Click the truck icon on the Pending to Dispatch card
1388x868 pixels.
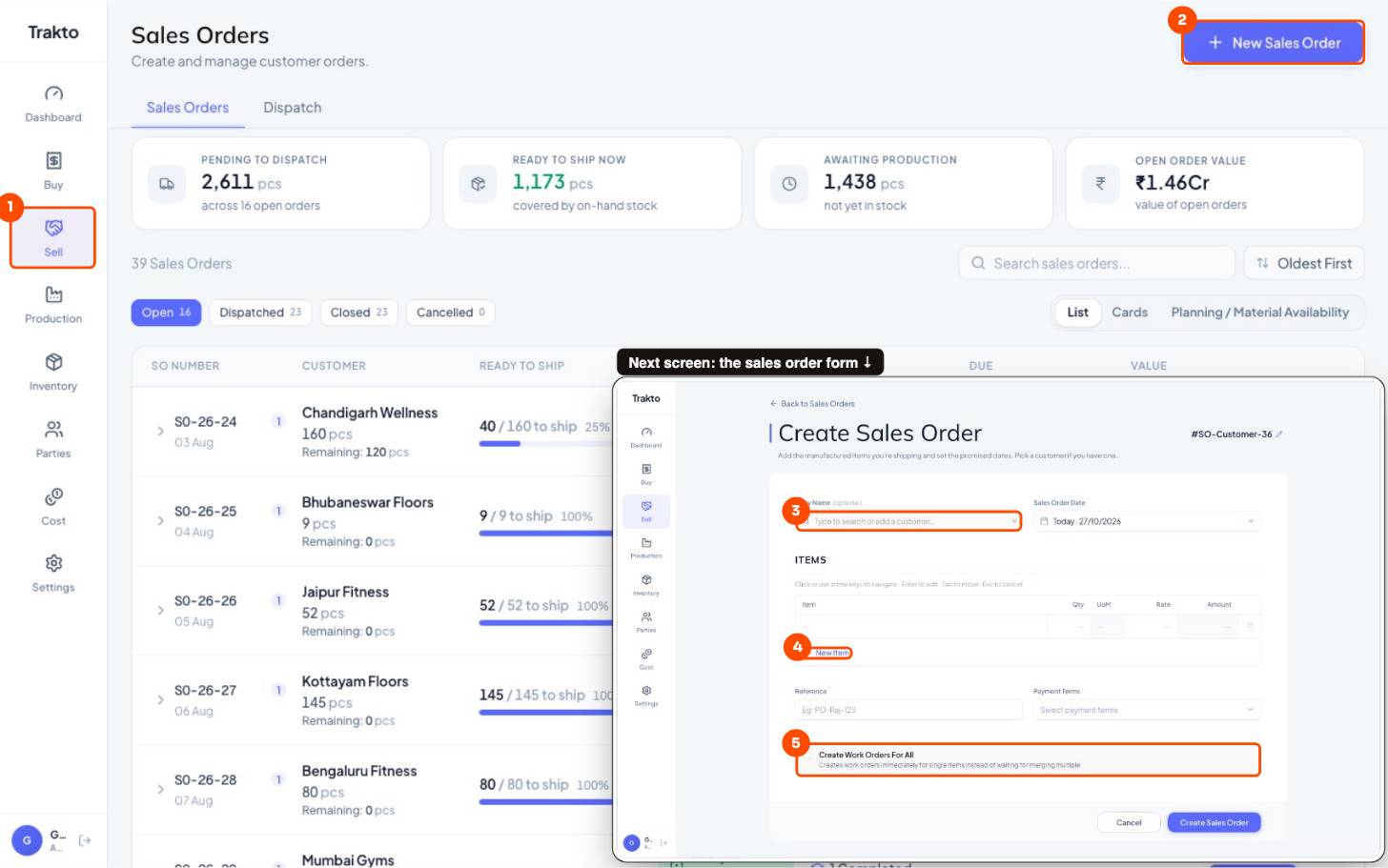coord(167,184)
